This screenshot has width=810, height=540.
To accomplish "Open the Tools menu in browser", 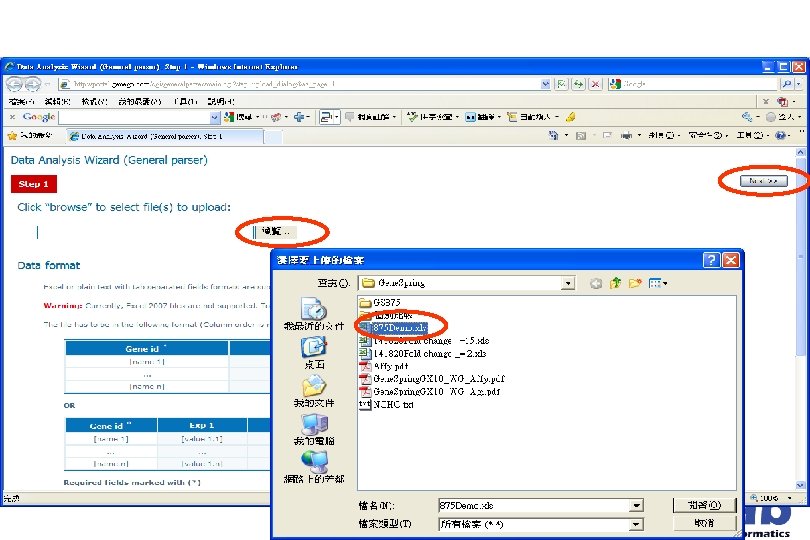I will click(185, 101).
